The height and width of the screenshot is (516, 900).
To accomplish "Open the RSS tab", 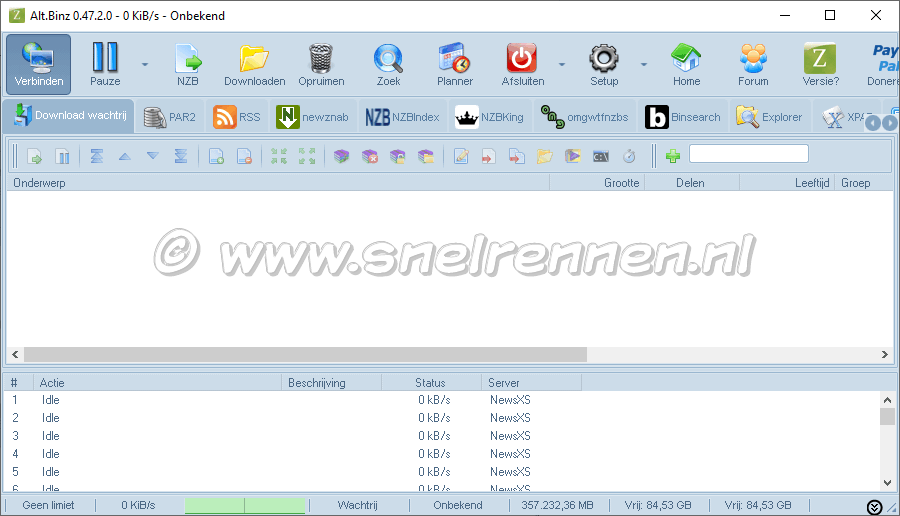I will pos(236,117).
